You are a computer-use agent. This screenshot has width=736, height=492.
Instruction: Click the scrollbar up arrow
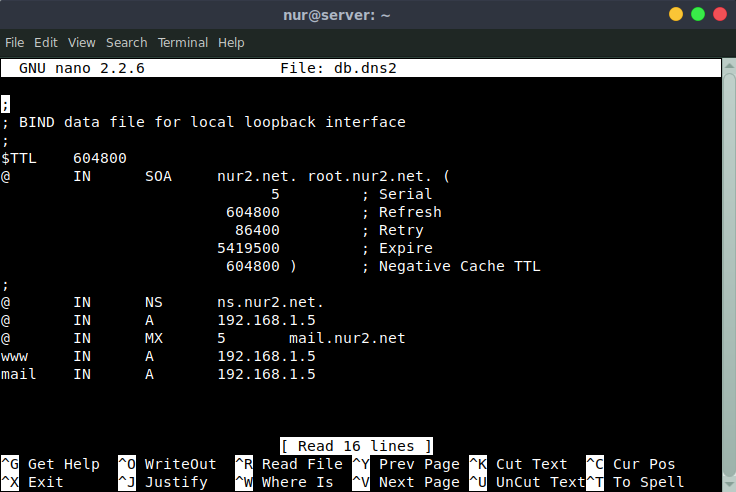click(x=729, y=66)
